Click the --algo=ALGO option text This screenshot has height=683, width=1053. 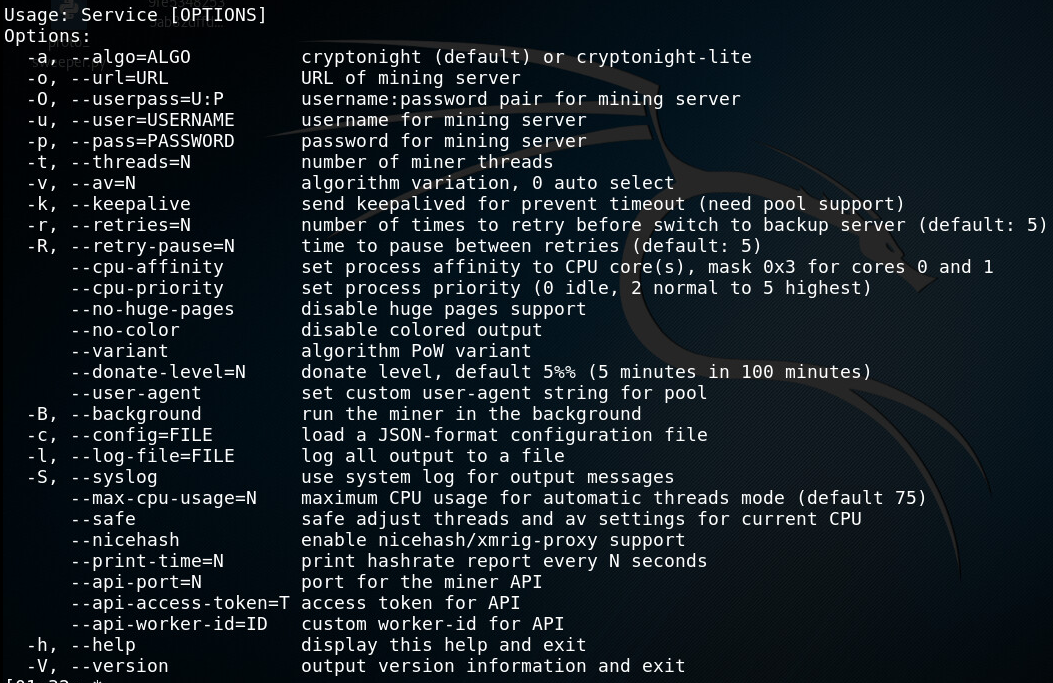point(131,57)
